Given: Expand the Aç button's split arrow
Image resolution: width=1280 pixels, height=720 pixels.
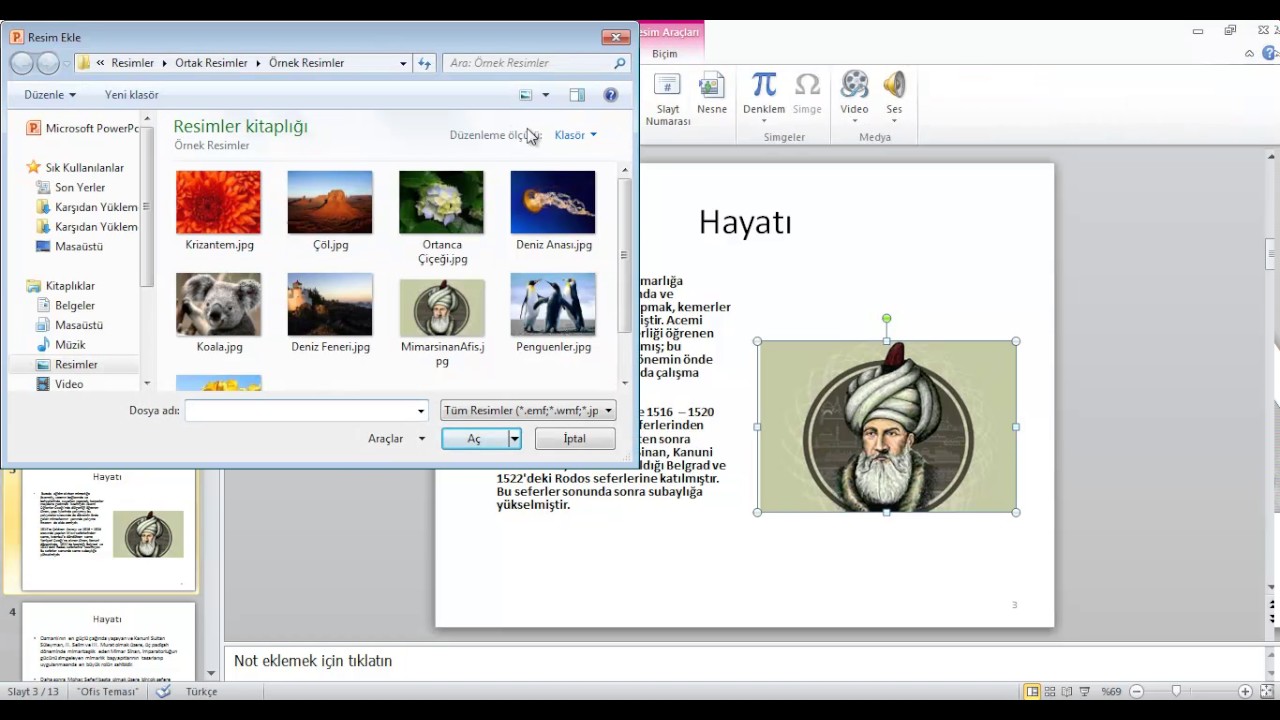Looking at the screenshot, I should [515, 438].
